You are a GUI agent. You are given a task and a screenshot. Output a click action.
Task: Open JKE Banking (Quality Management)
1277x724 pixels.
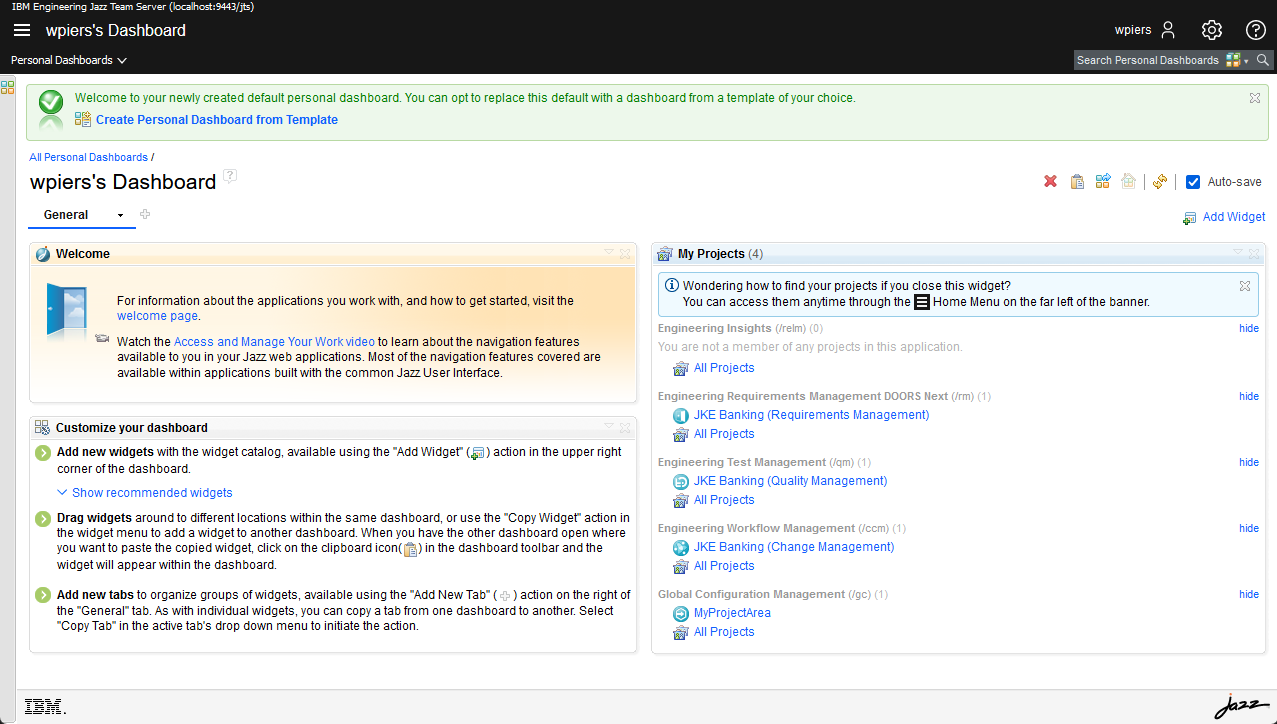coord(790,481)
